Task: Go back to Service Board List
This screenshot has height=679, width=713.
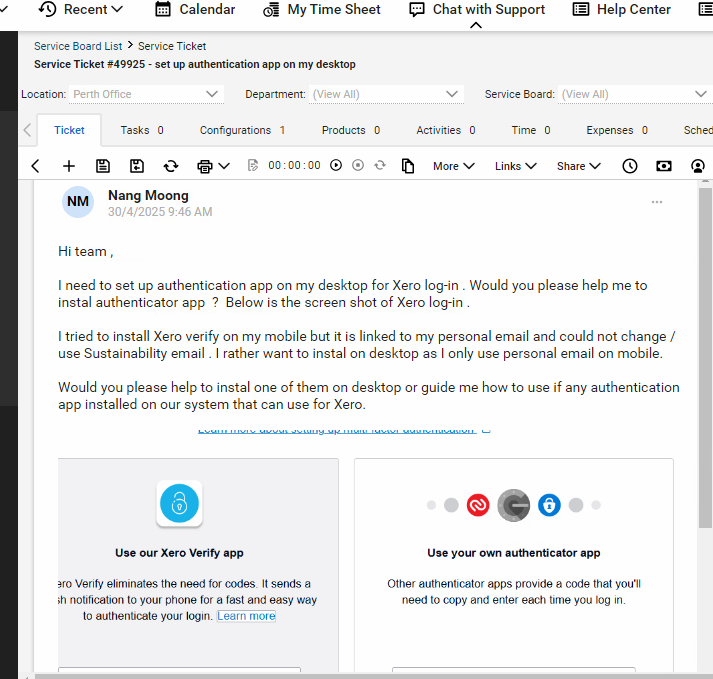Action: click(78, 46)
